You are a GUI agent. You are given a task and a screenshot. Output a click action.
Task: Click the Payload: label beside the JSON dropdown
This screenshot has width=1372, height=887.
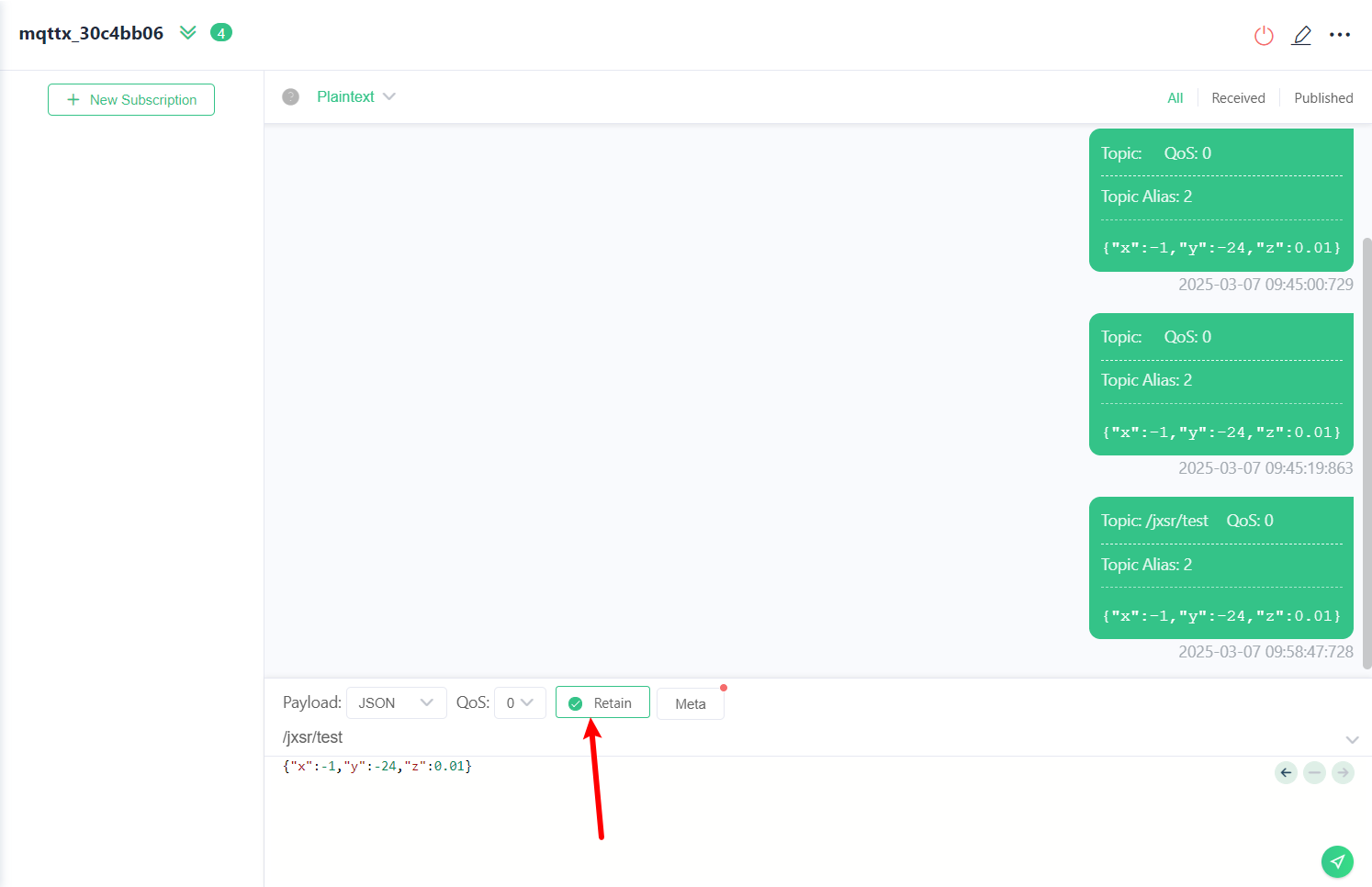click(x=312, y=702)
